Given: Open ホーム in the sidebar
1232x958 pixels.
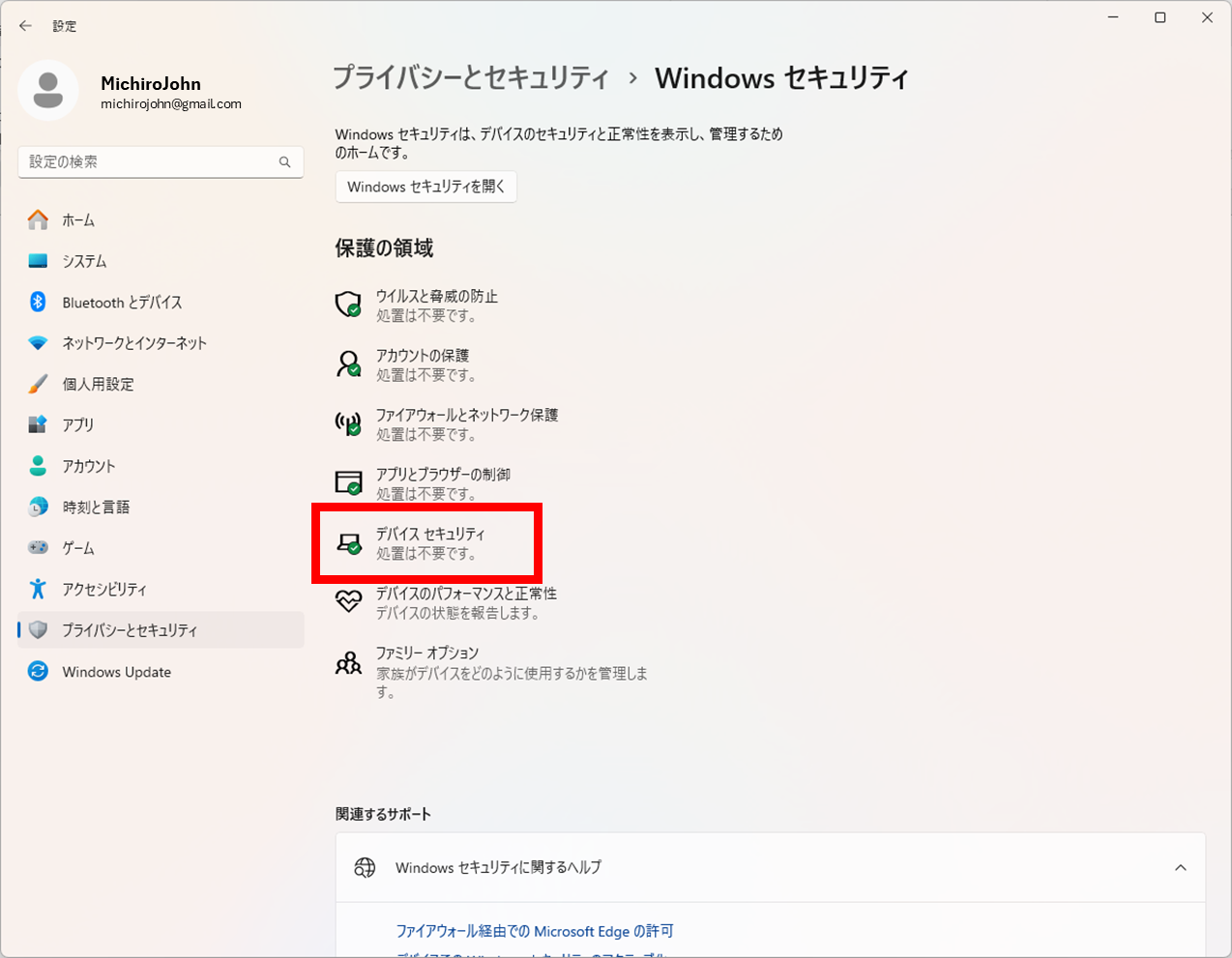Looking at the screenshot, I should click(161, 220).
